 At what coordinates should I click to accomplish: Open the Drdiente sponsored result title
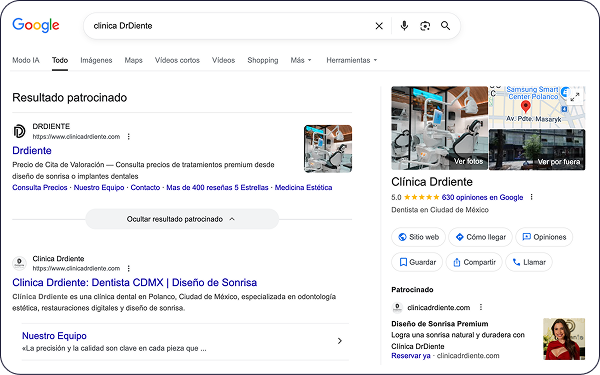32,150
